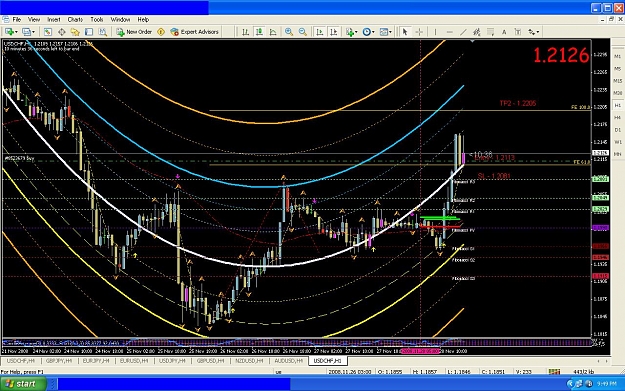Switch to line chart display
625x391 pixels.
[273, 32]
